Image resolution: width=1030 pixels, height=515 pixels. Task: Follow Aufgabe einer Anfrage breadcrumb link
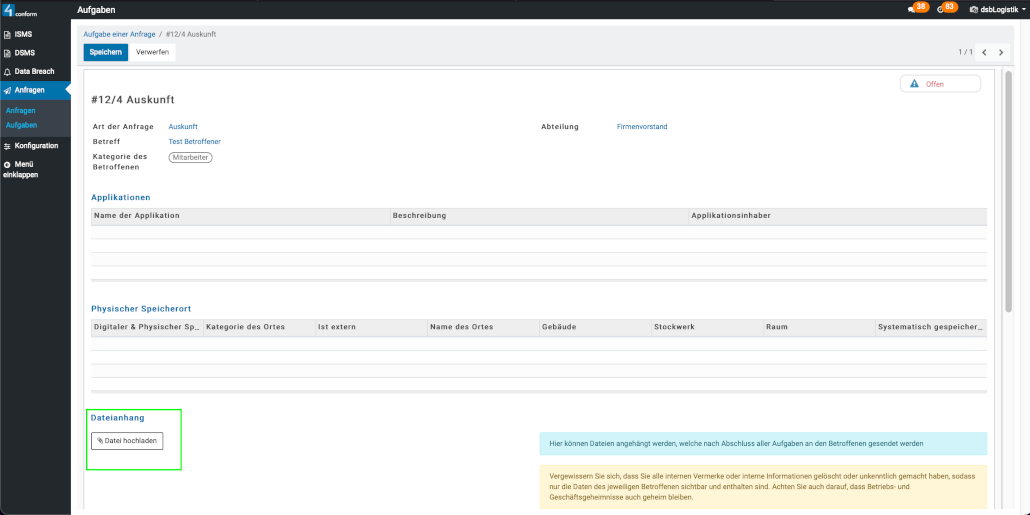[119, 34]
